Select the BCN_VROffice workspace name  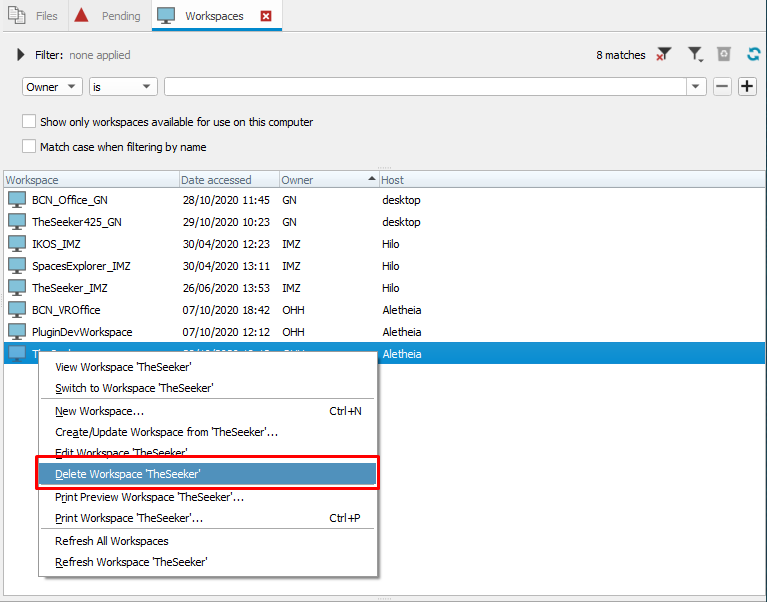click(x=66, y=310)
